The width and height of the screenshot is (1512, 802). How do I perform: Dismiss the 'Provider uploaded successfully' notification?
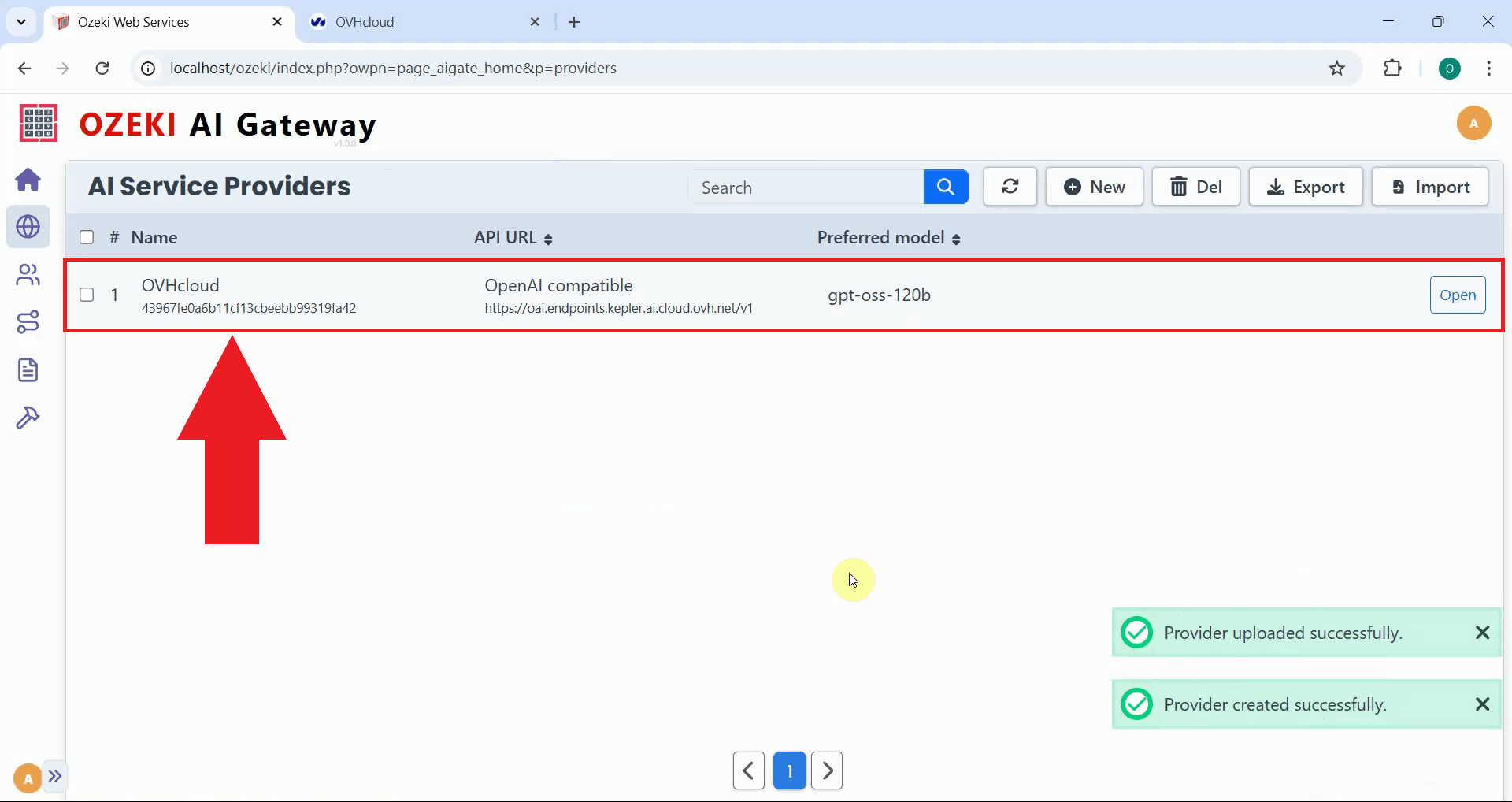click(1482, 633)
